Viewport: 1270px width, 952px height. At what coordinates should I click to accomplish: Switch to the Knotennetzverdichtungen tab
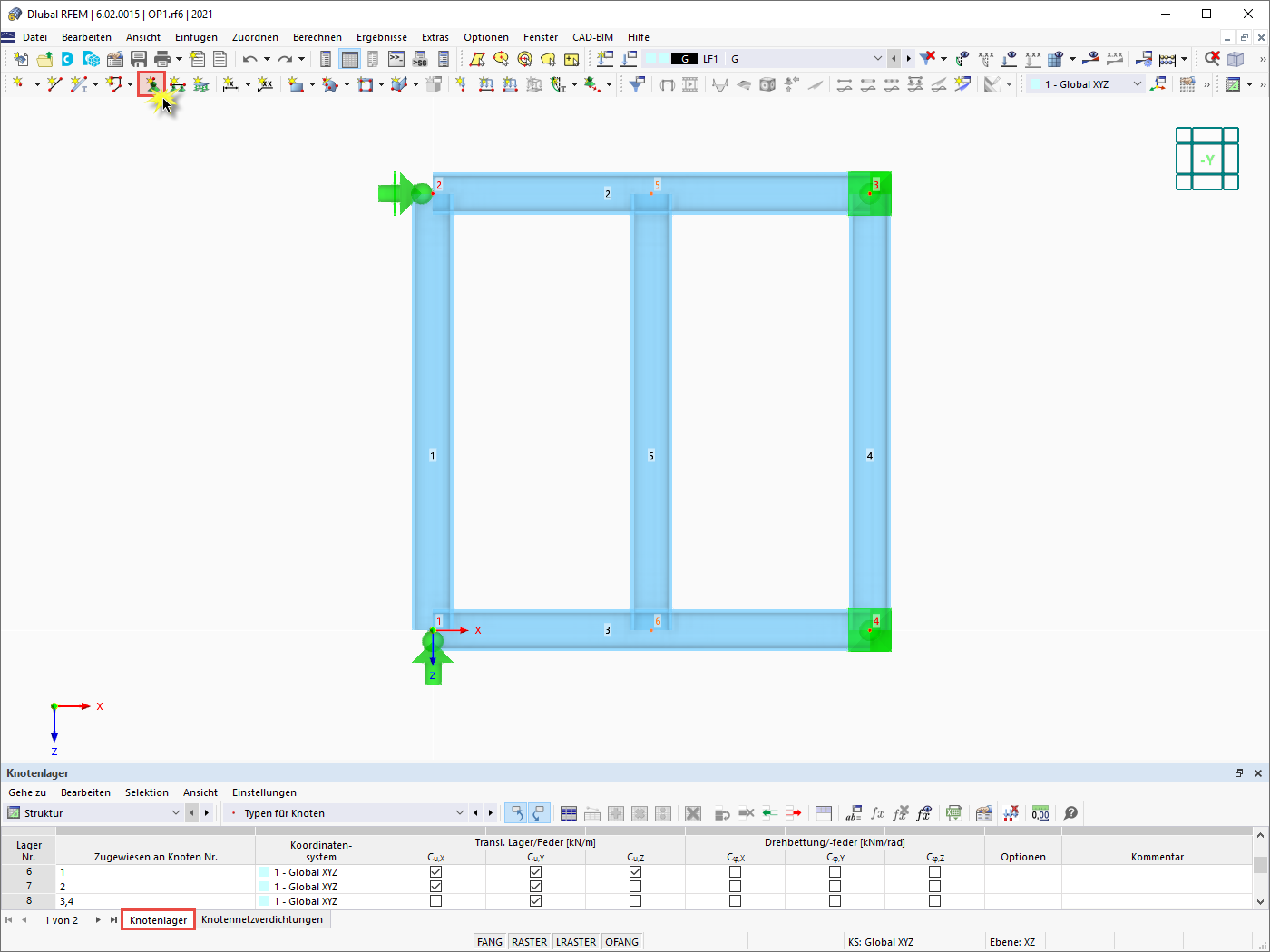coord(262,919)
